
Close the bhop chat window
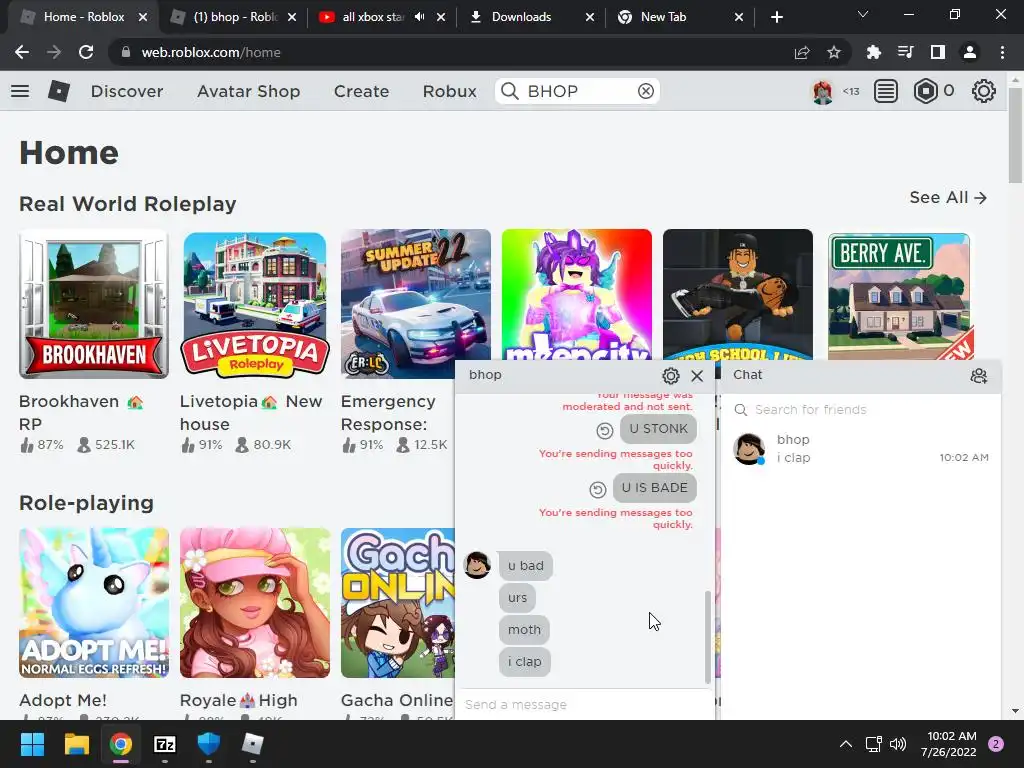point(697,376)
